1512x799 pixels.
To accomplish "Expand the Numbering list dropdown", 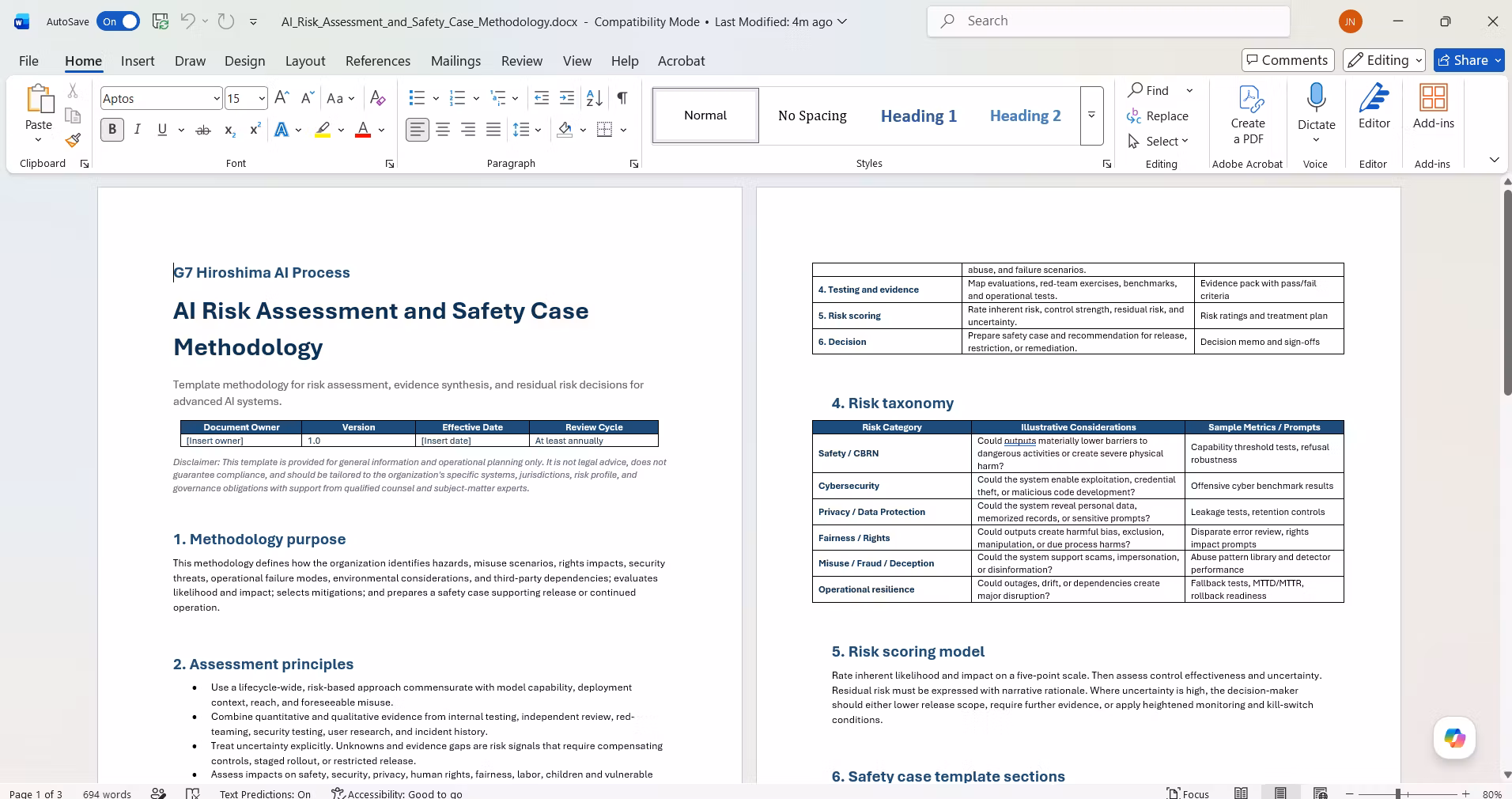I will (x=476, y=98).
